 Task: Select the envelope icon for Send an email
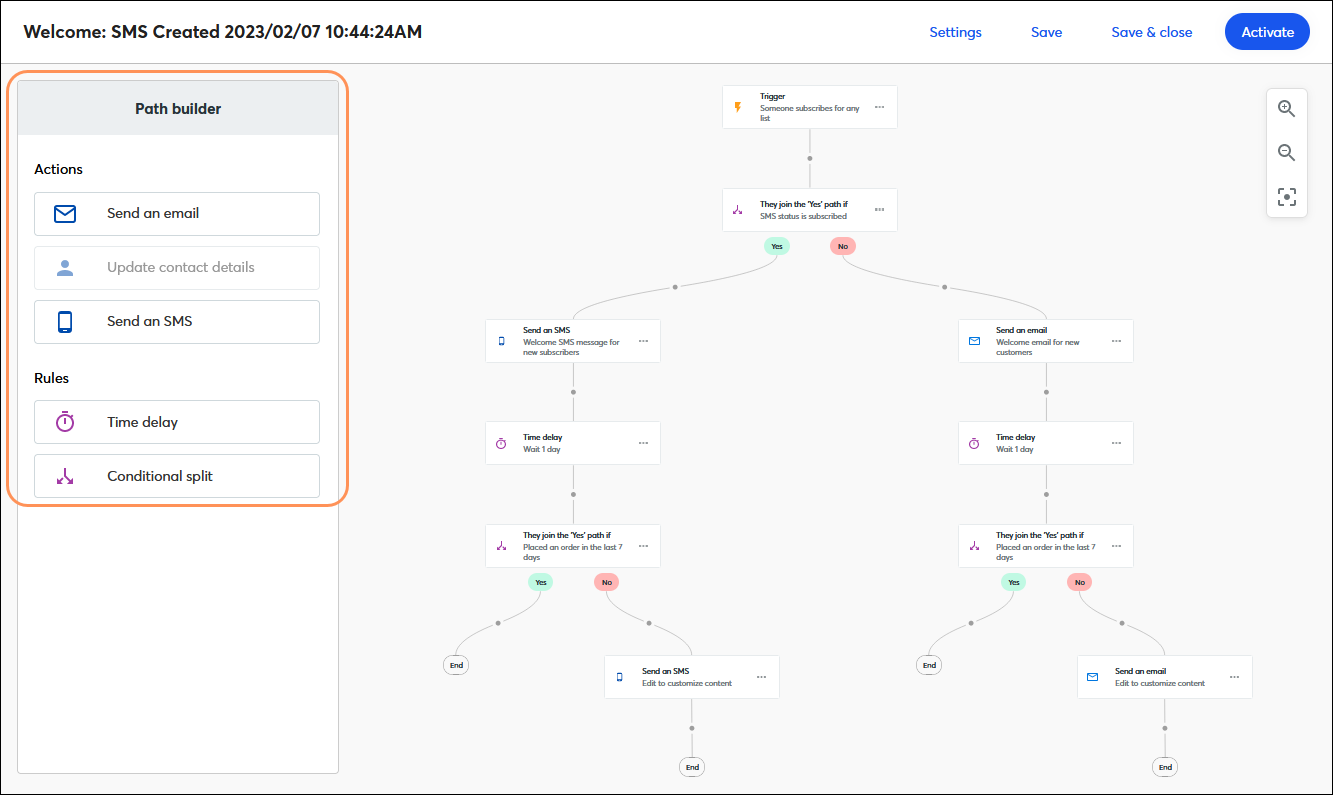pos(64,213)
